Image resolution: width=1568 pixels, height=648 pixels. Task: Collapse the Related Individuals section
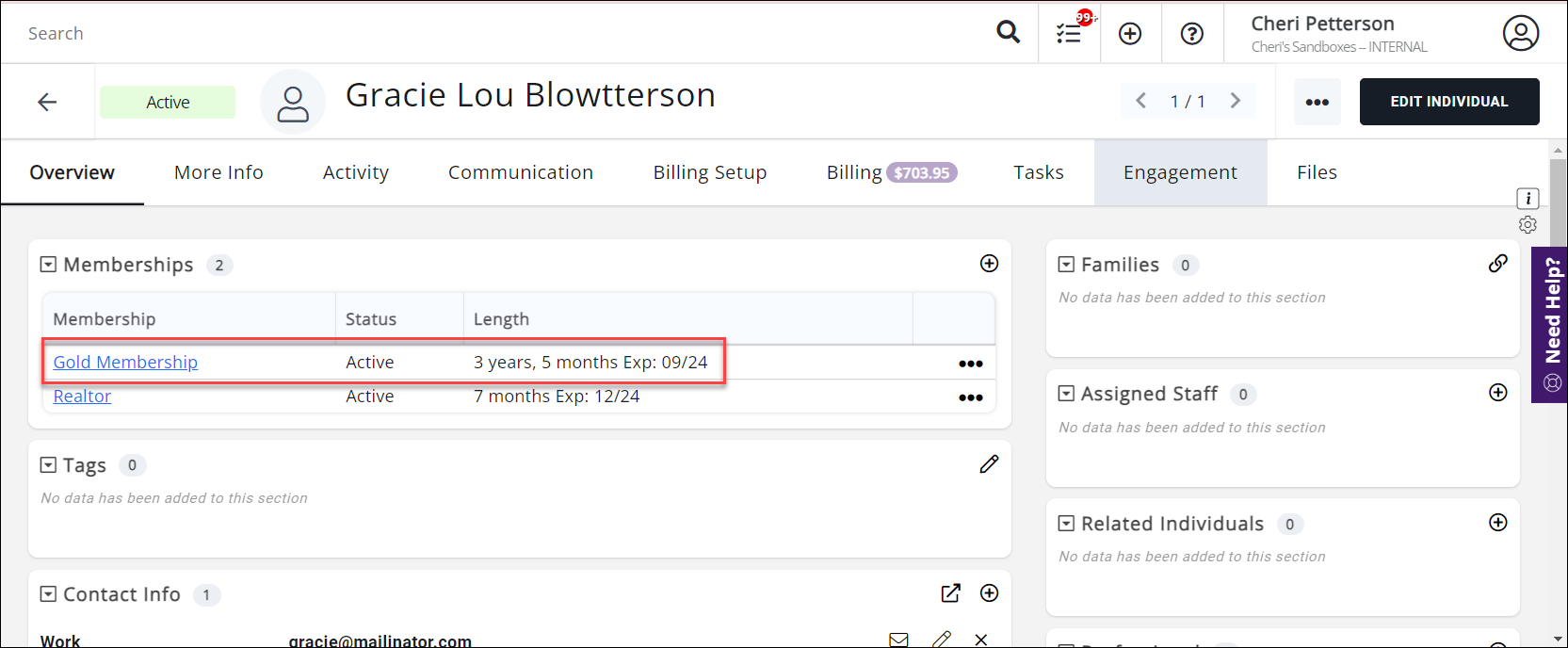pyautogui.click(x=1066, y=524)
